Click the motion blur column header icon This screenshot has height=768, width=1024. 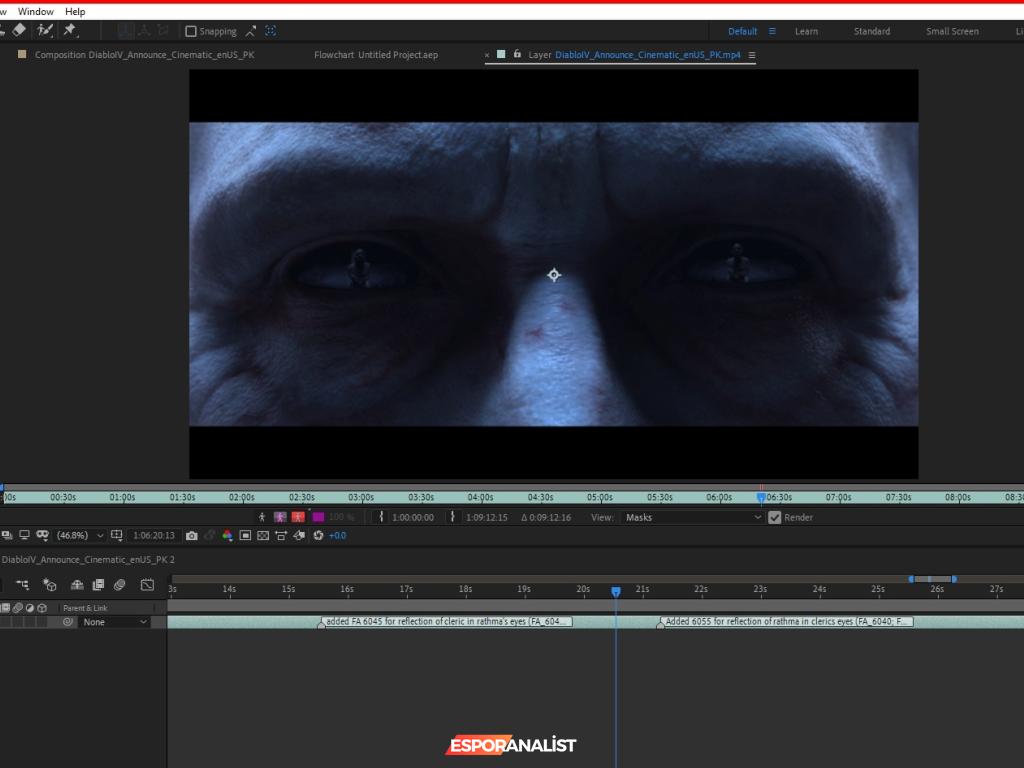tap(18, 607)
